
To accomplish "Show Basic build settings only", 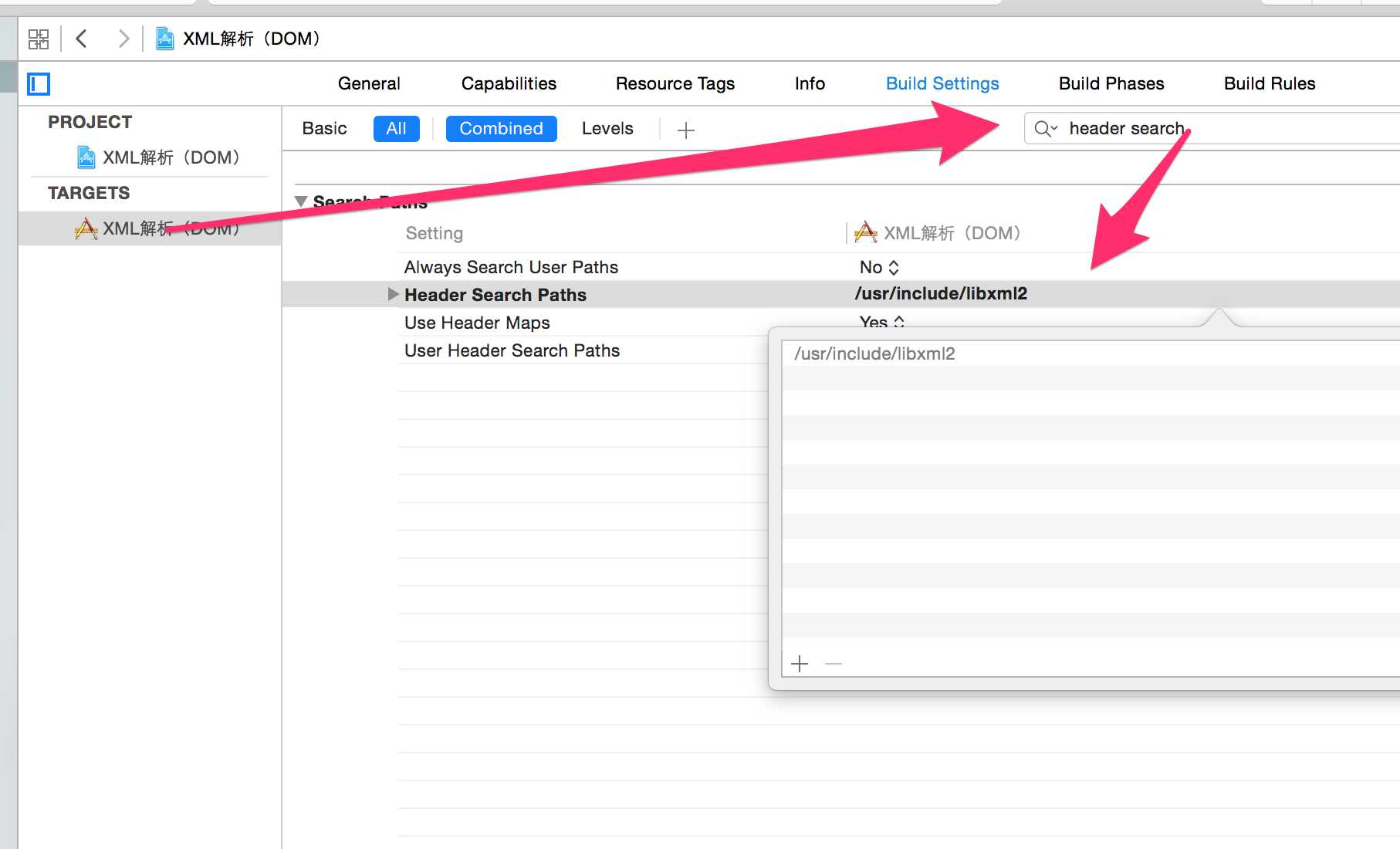I will coord(324,128).
